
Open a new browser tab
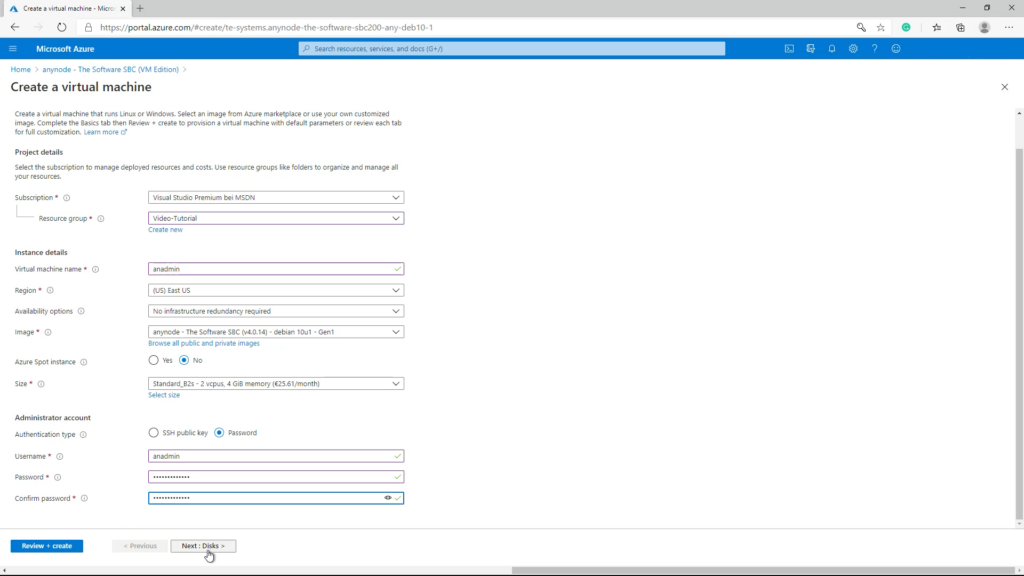[x=140, y=8]
